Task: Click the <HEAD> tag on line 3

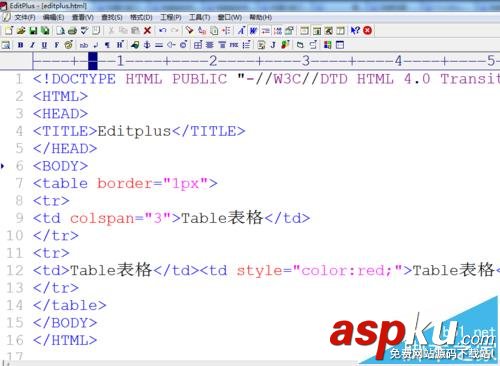Action: click(x=60, y=114)
